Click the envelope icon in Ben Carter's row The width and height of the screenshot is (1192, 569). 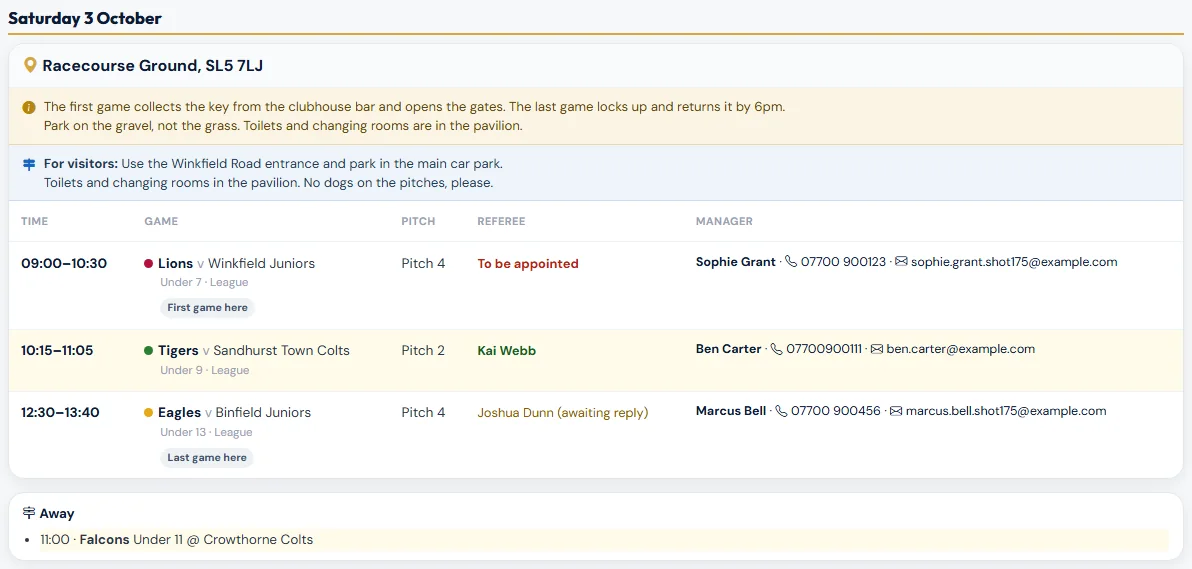pyautogui.click(x=877, y=349)
